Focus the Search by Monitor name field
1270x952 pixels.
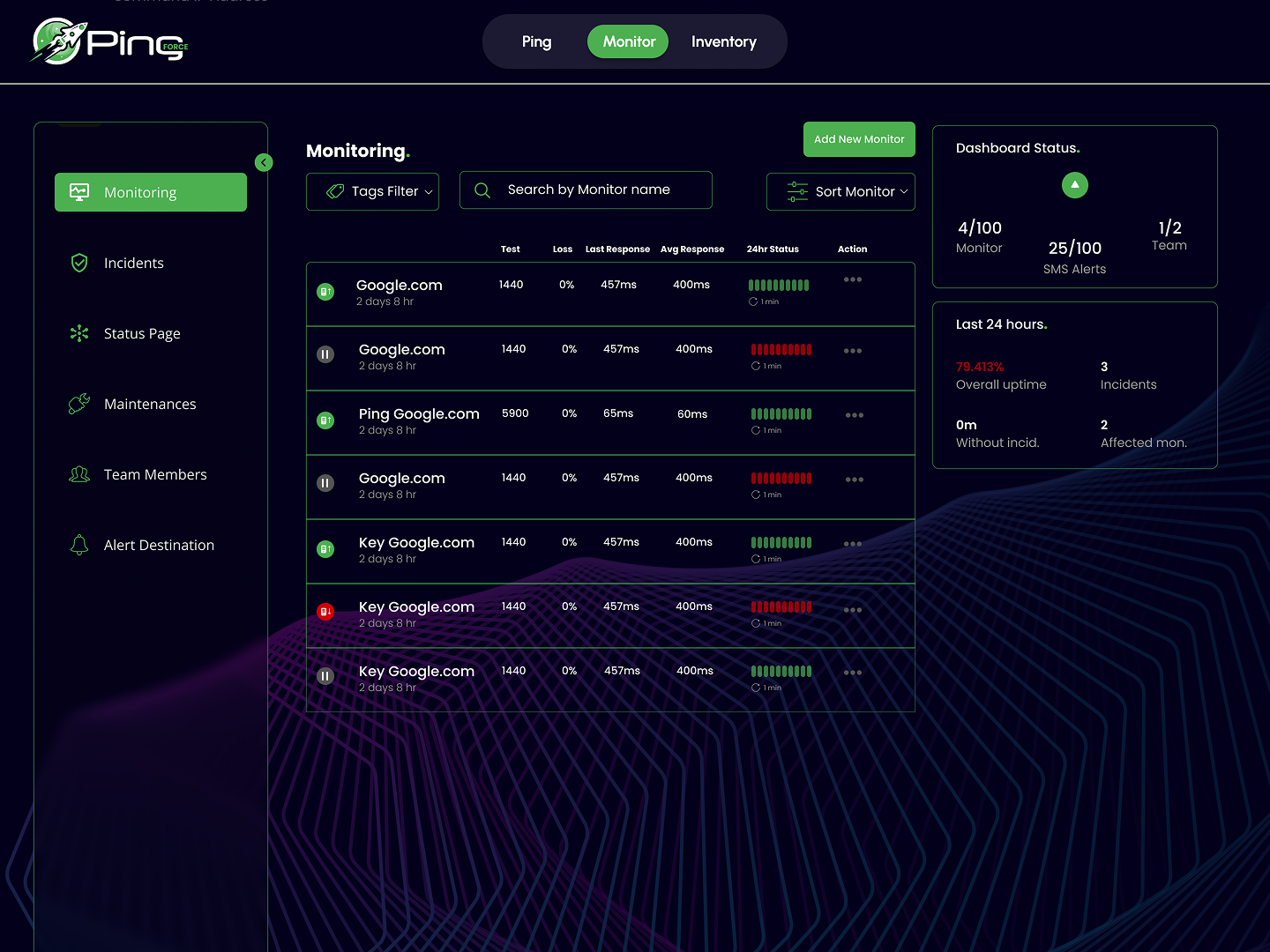(x=586, y=190)
